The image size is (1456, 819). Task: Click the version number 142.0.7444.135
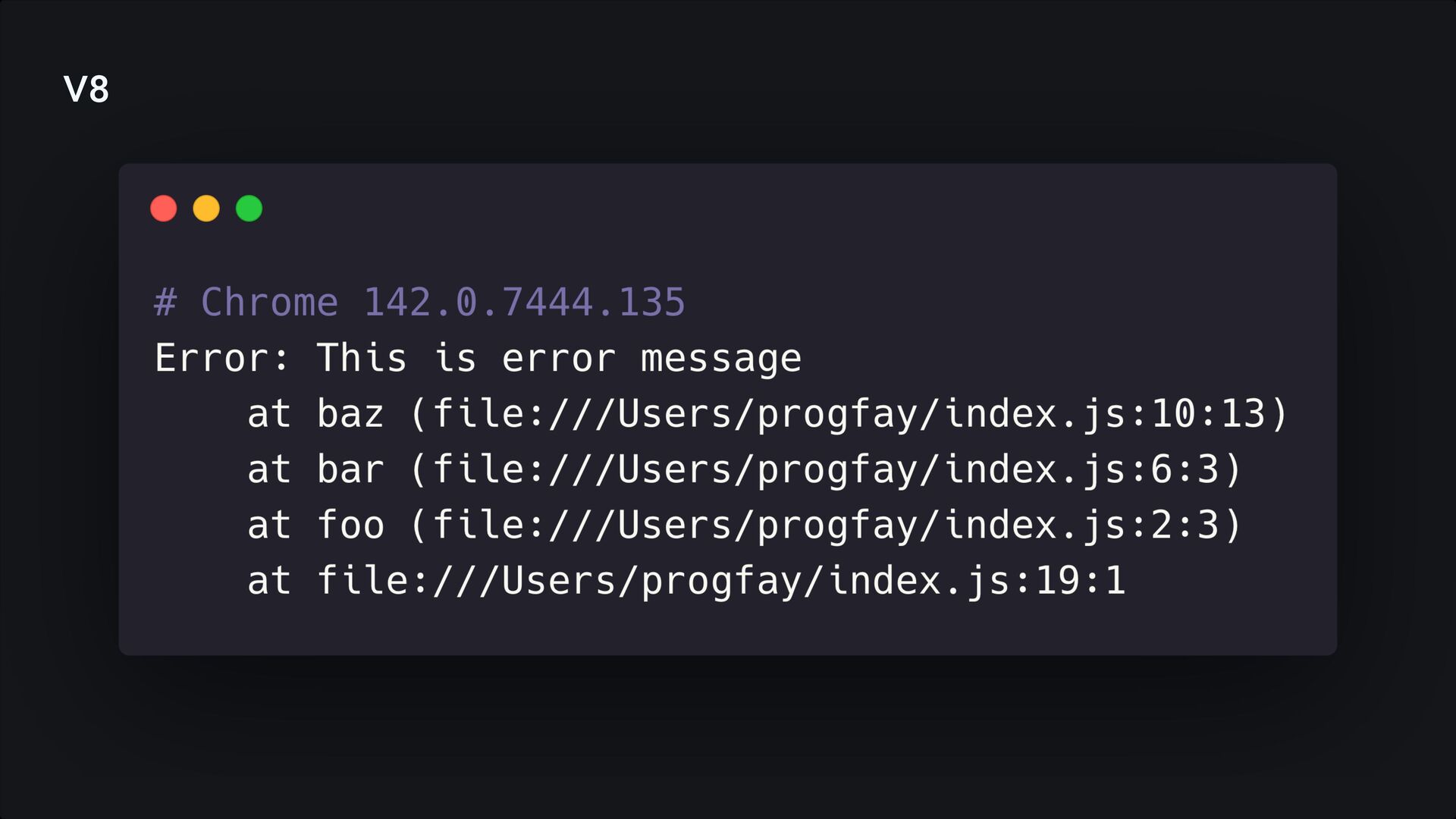click(x=524, y=302)
